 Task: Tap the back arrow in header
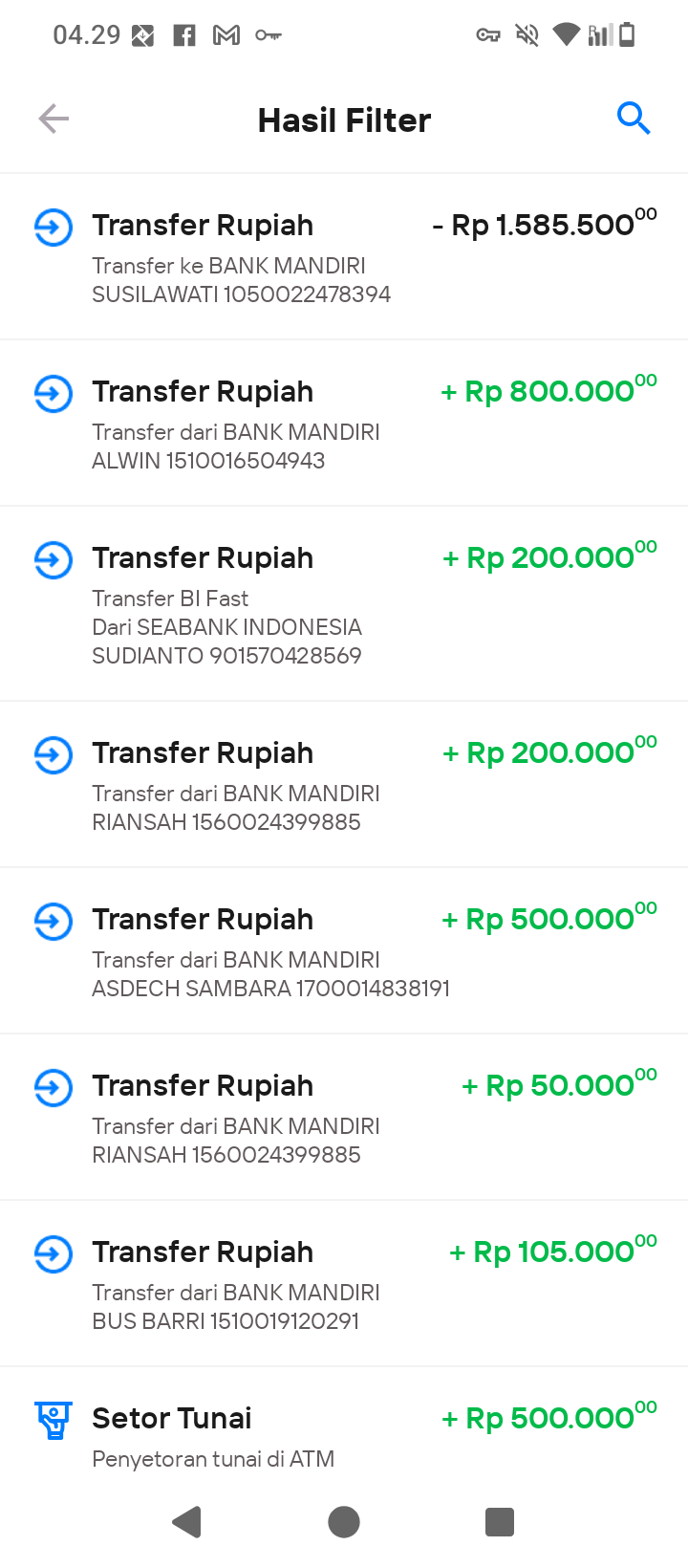[x=54, y=119]
